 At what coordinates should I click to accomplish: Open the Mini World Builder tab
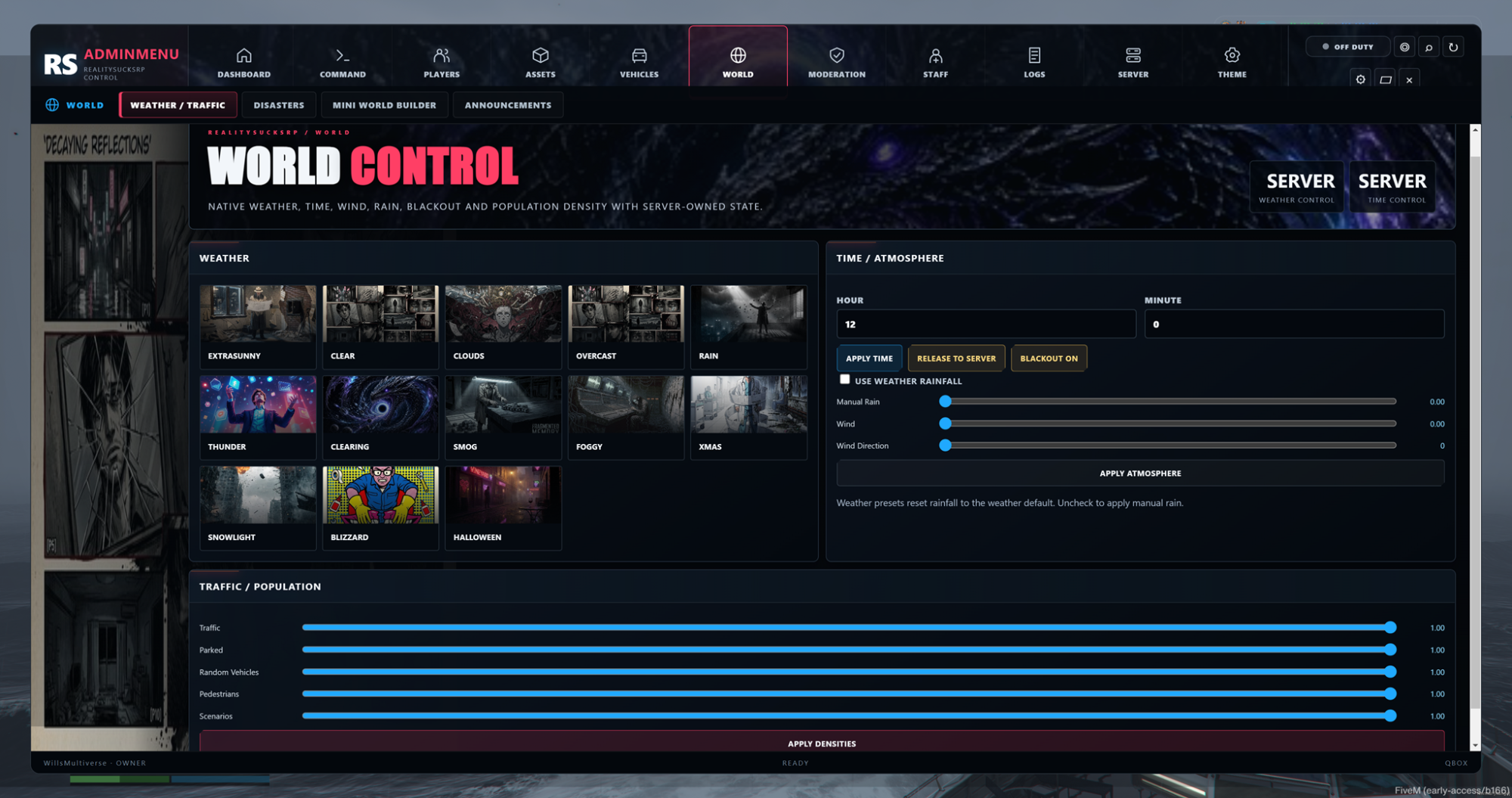(x=384, y=105)
